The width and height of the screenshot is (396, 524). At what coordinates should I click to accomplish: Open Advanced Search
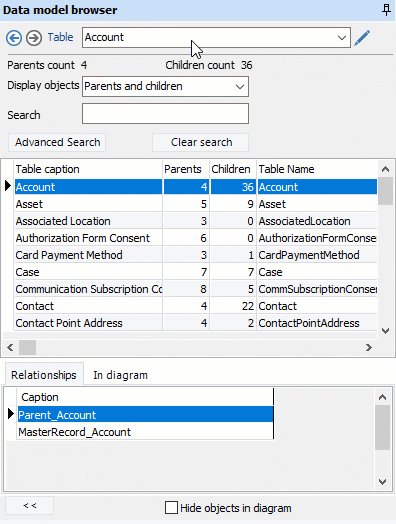click(x=57, y=142)
